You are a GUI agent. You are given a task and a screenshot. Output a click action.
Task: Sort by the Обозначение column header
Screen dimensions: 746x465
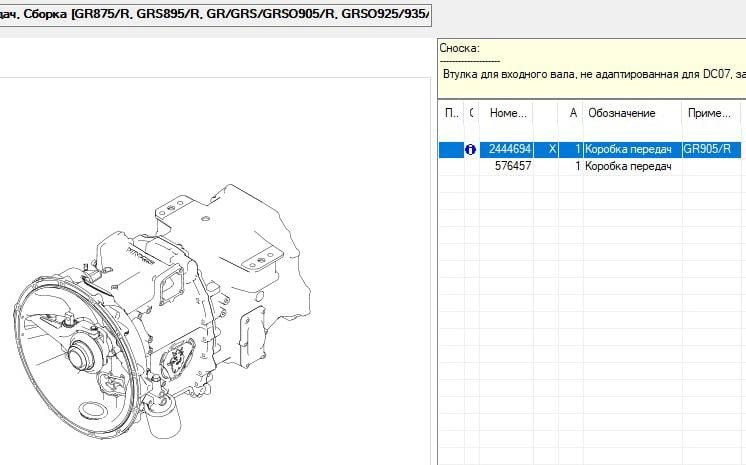[x=621, y=113]
